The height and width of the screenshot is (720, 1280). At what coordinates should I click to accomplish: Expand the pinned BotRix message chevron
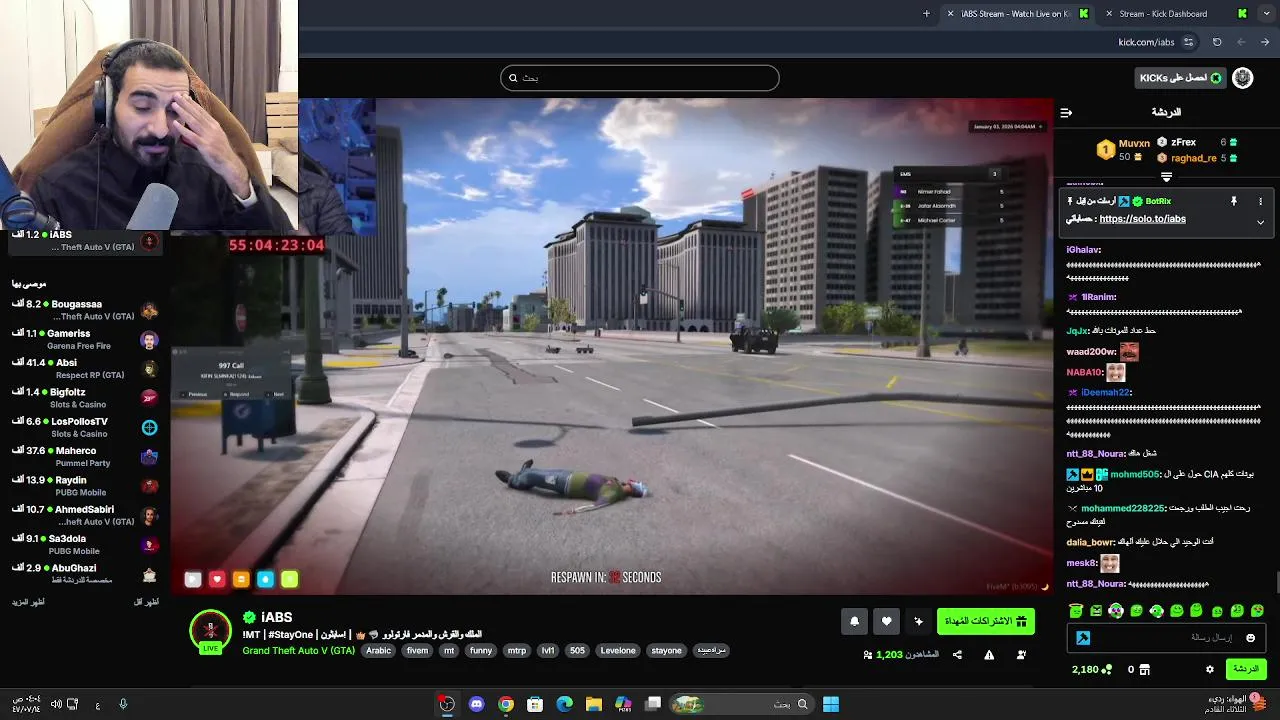coord(1260,222)
